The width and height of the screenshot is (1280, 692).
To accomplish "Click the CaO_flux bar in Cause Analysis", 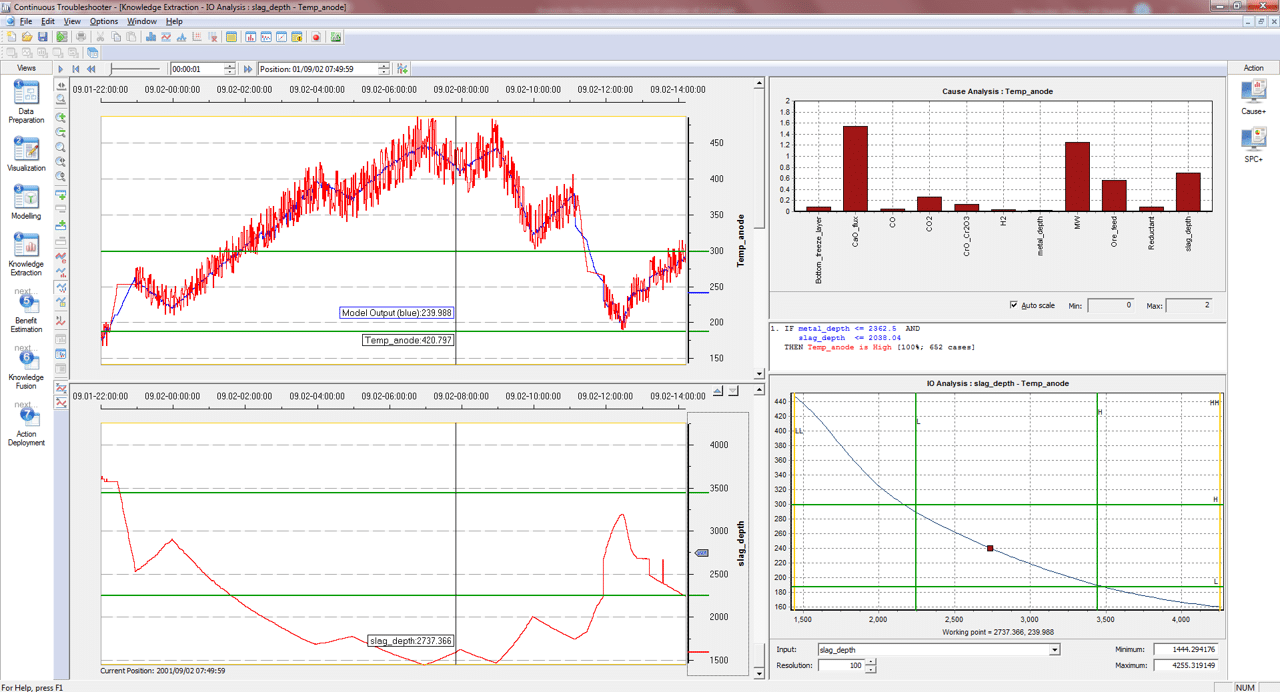I will point(855,168).
